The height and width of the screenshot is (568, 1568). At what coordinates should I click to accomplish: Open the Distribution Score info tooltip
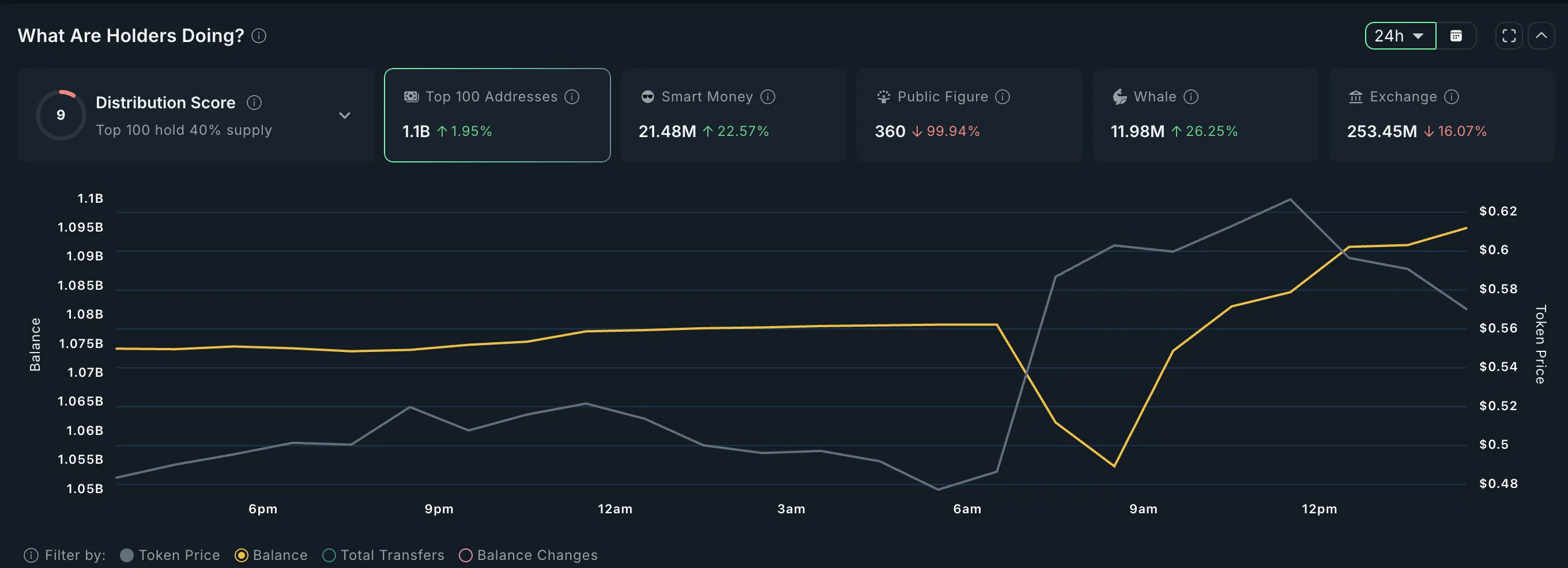point(254,102)
